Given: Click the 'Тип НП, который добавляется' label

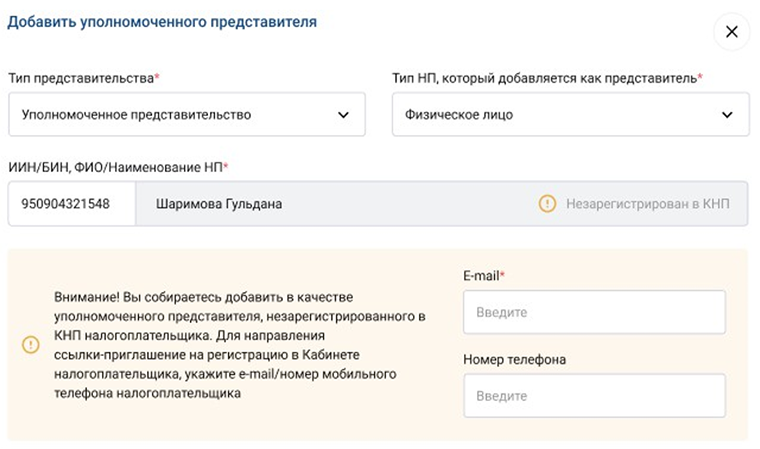Looking at the screenshot, I should coord(545,78).
